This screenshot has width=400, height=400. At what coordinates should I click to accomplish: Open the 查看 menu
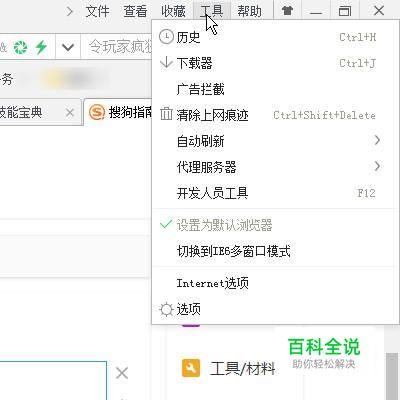[x=135, y=11]
